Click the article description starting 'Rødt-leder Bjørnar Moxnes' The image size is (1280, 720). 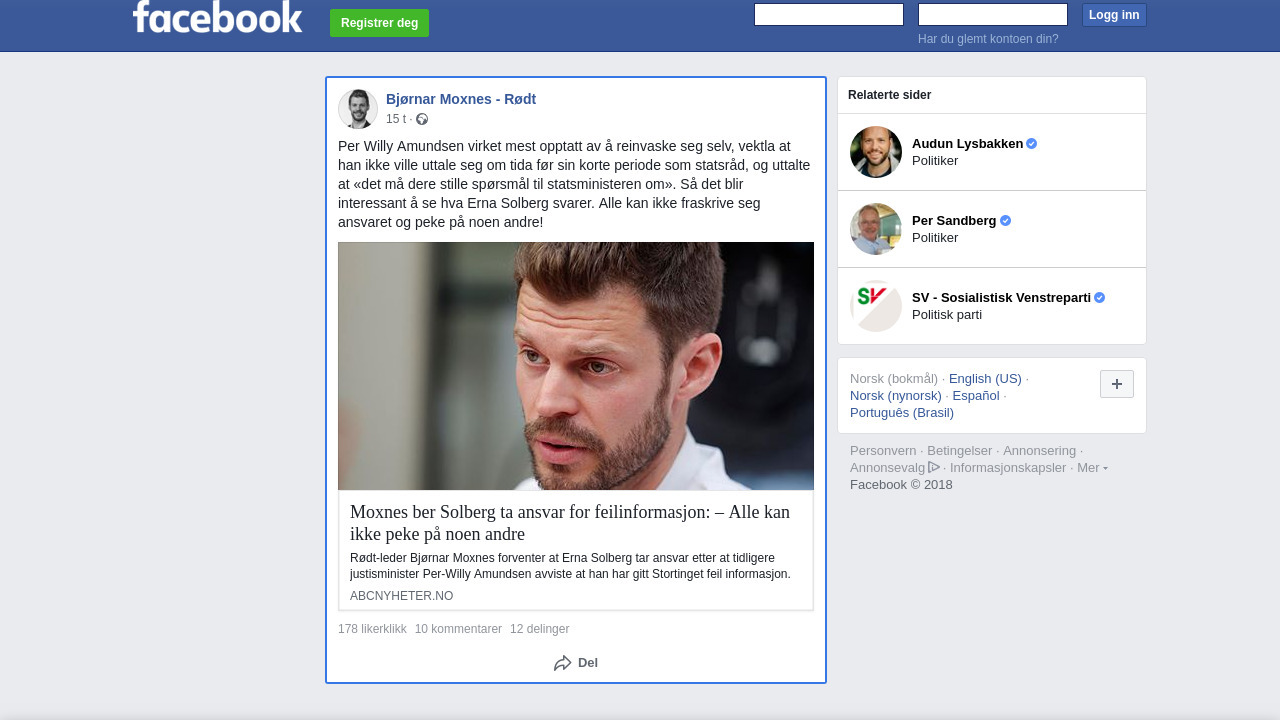pyautogui.click(x=570, y=566)
